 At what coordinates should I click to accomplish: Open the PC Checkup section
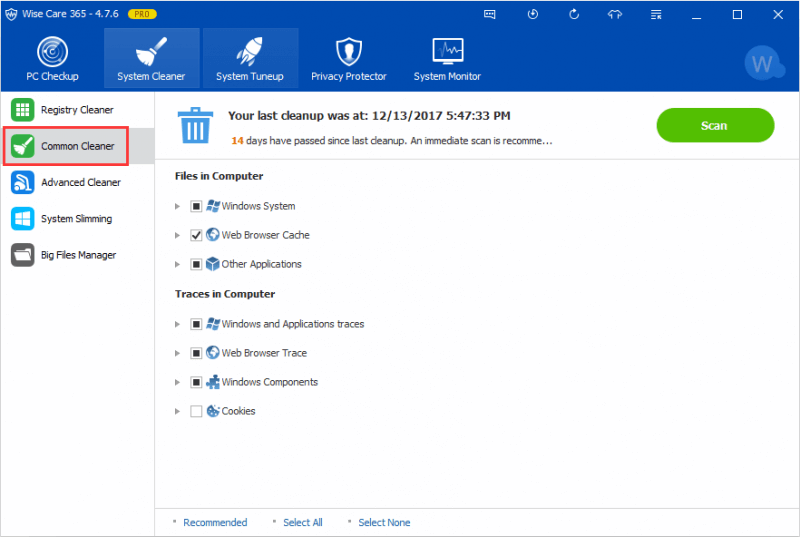click(x=52, y=59)
